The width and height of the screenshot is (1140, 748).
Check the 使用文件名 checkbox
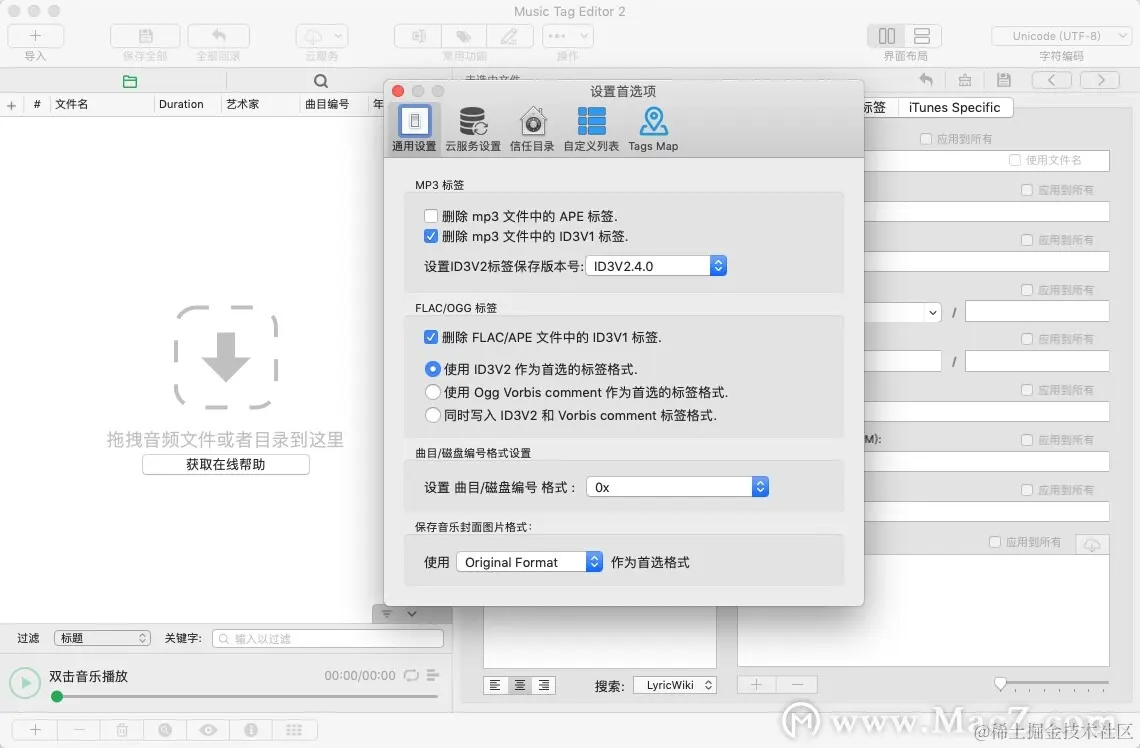point(1015,160)
